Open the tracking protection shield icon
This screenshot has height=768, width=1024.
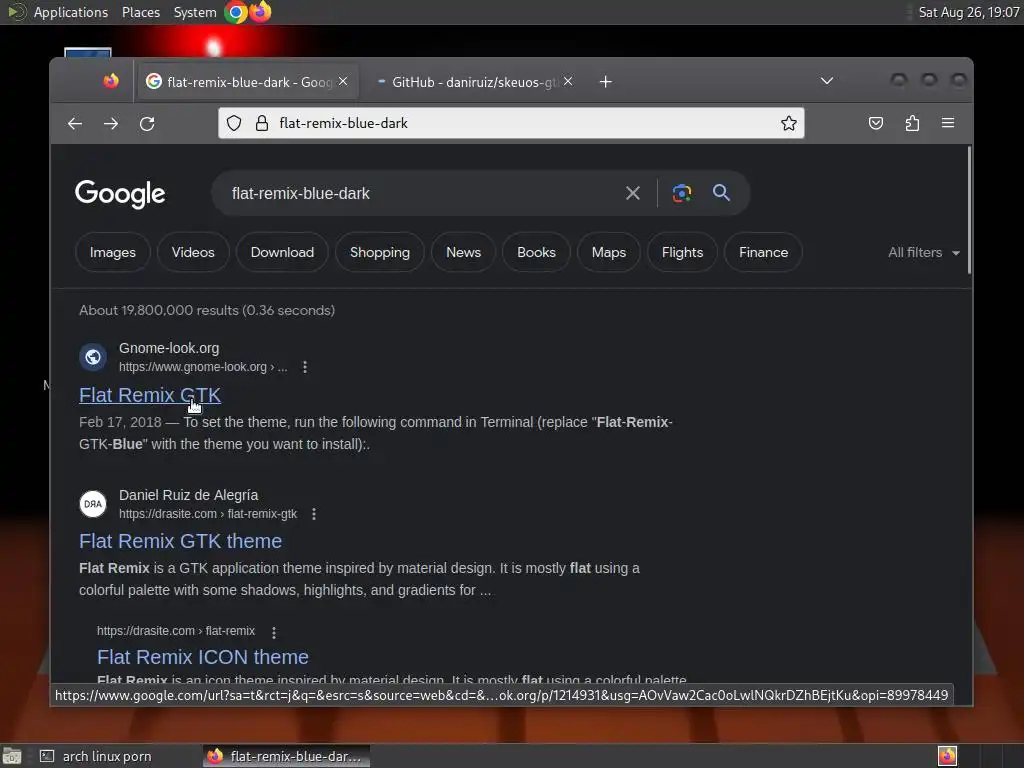234,123
